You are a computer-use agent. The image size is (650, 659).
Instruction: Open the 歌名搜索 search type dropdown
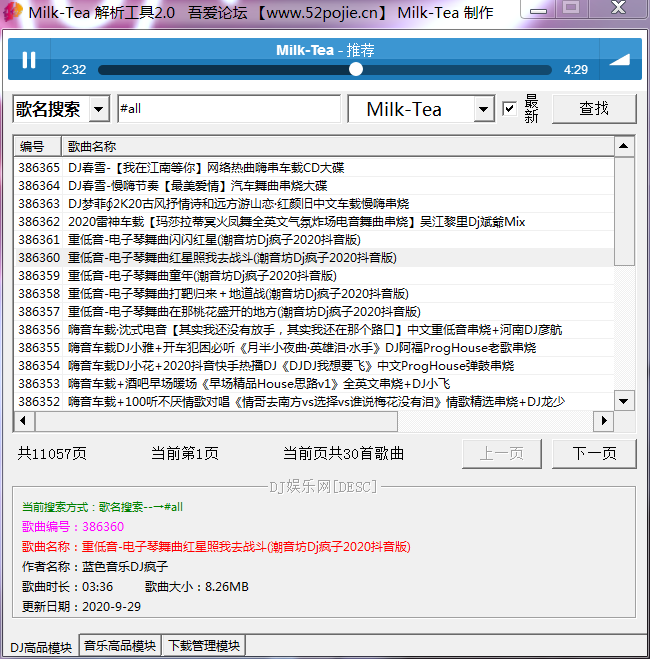tap(99, 109)
